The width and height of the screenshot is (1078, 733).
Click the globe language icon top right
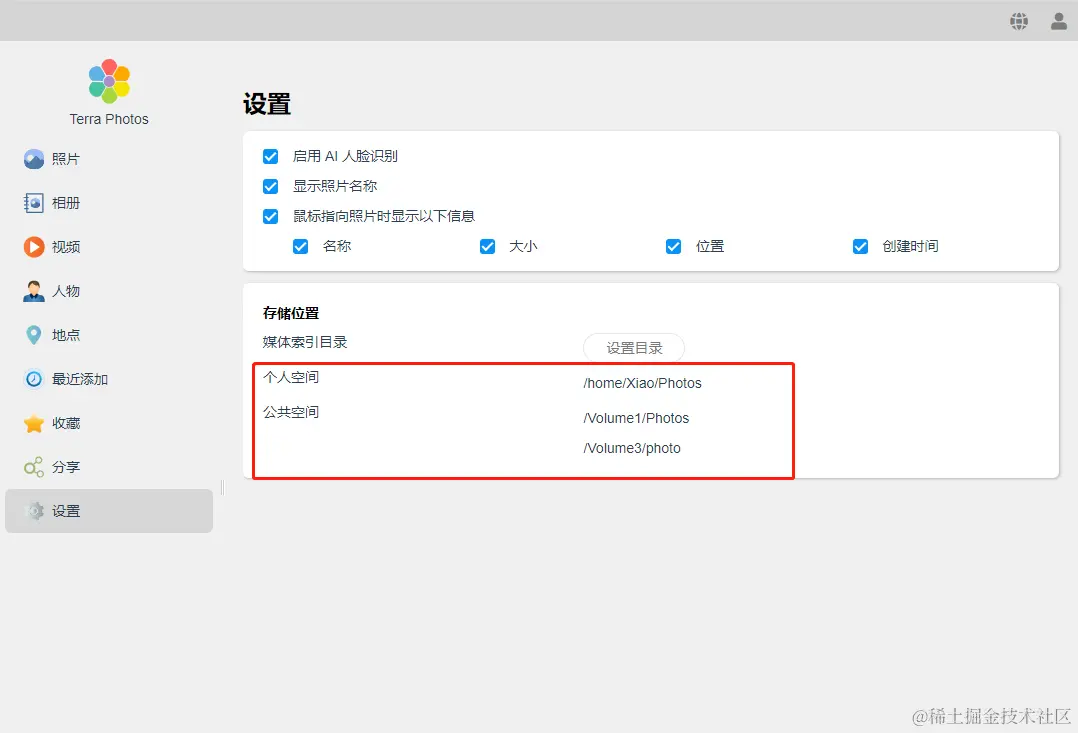point(1019,20)
